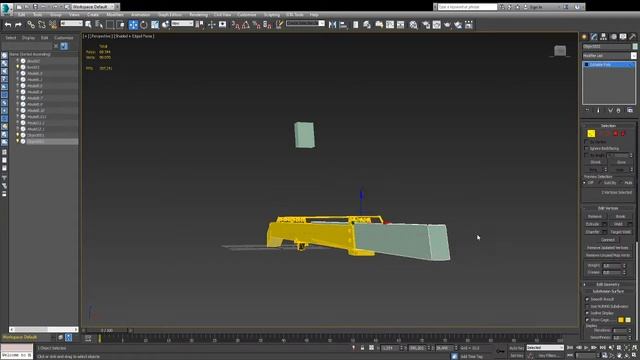Select the SubObj preview selection radio
640x360 pixels.
click(601, 183)
